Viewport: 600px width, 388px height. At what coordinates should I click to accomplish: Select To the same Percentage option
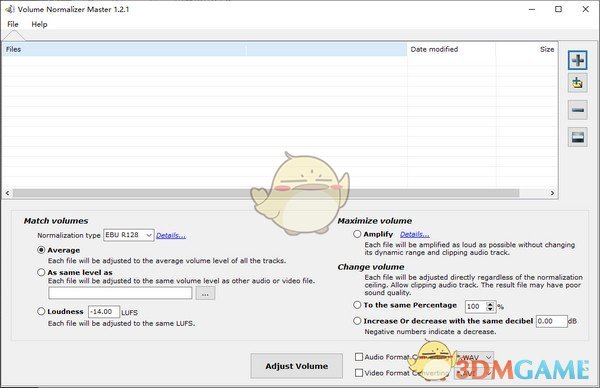(357, 305)
